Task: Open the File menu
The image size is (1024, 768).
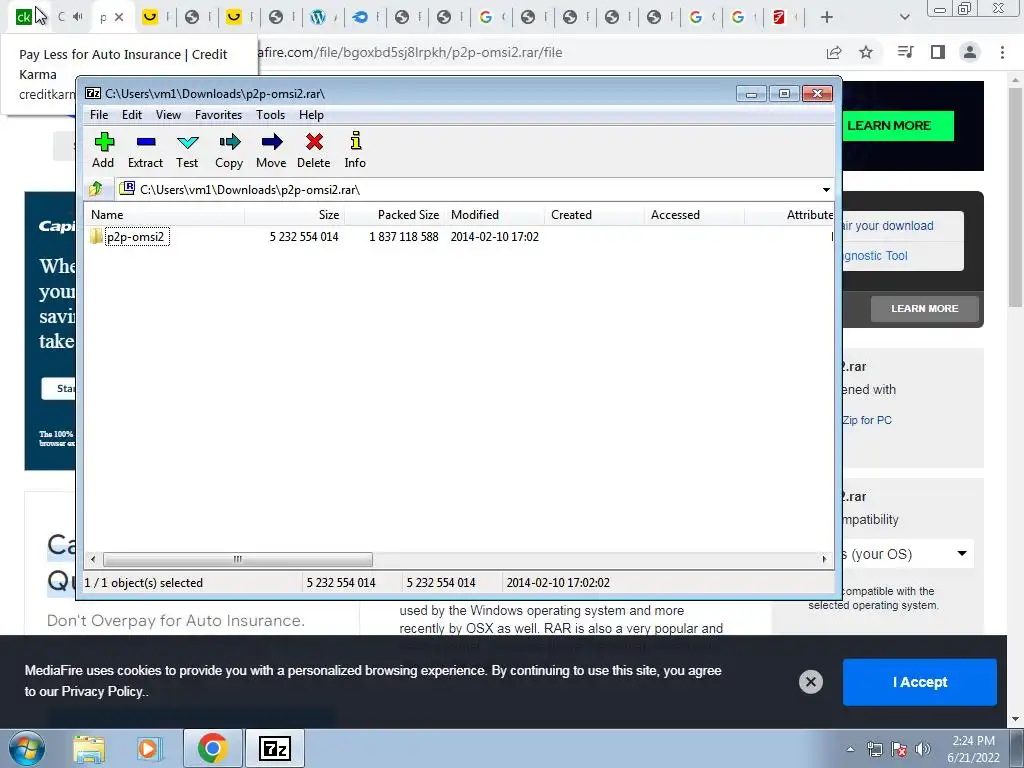Action: click(99, 115)
